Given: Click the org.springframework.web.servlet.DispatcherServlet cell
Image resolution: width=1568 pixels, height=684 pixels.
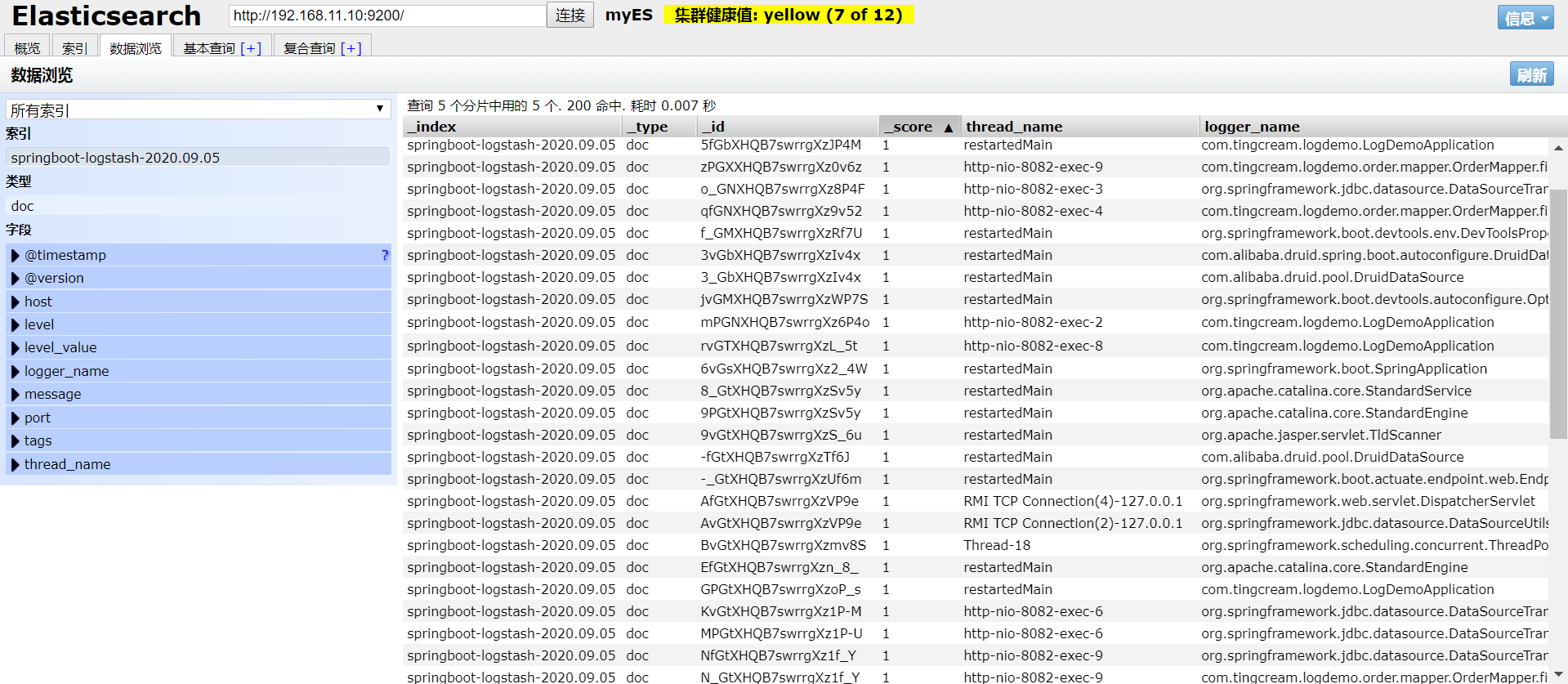Looking at the screenshot, I should pyautogui.click(x=1368, y=501).
